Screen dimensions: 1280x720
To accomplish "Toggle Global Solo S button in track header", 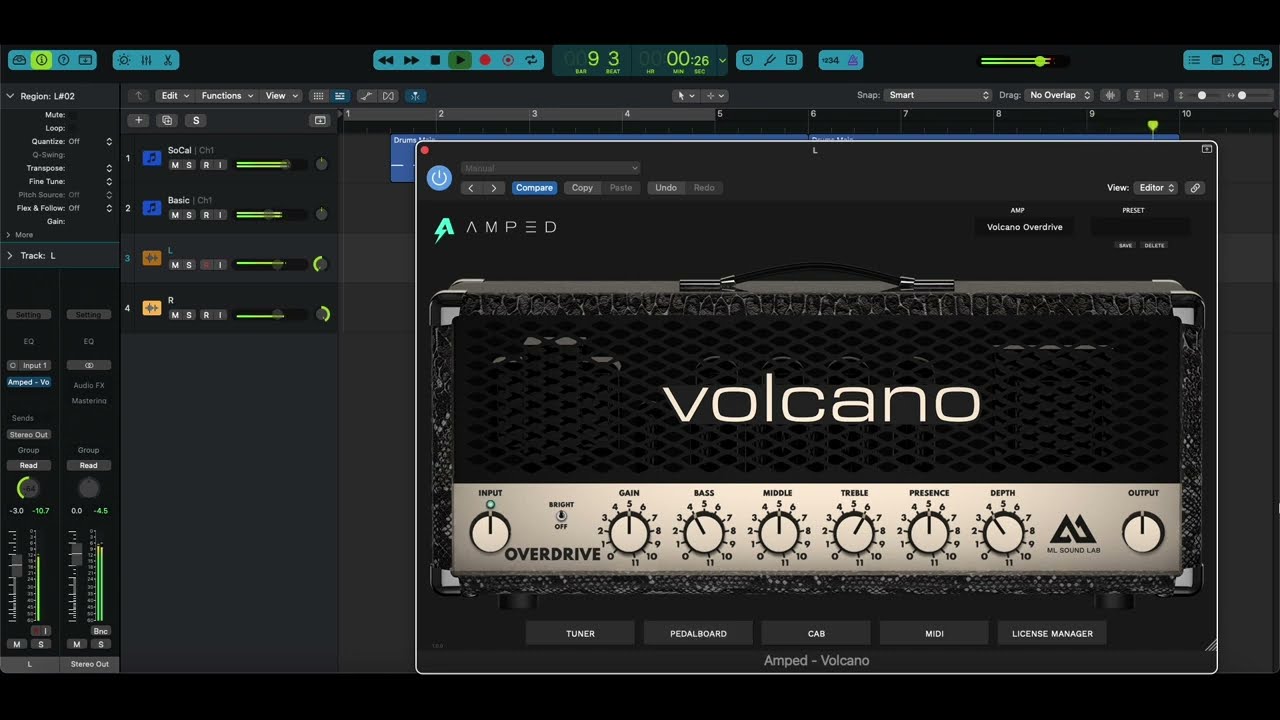I will 196,120.
